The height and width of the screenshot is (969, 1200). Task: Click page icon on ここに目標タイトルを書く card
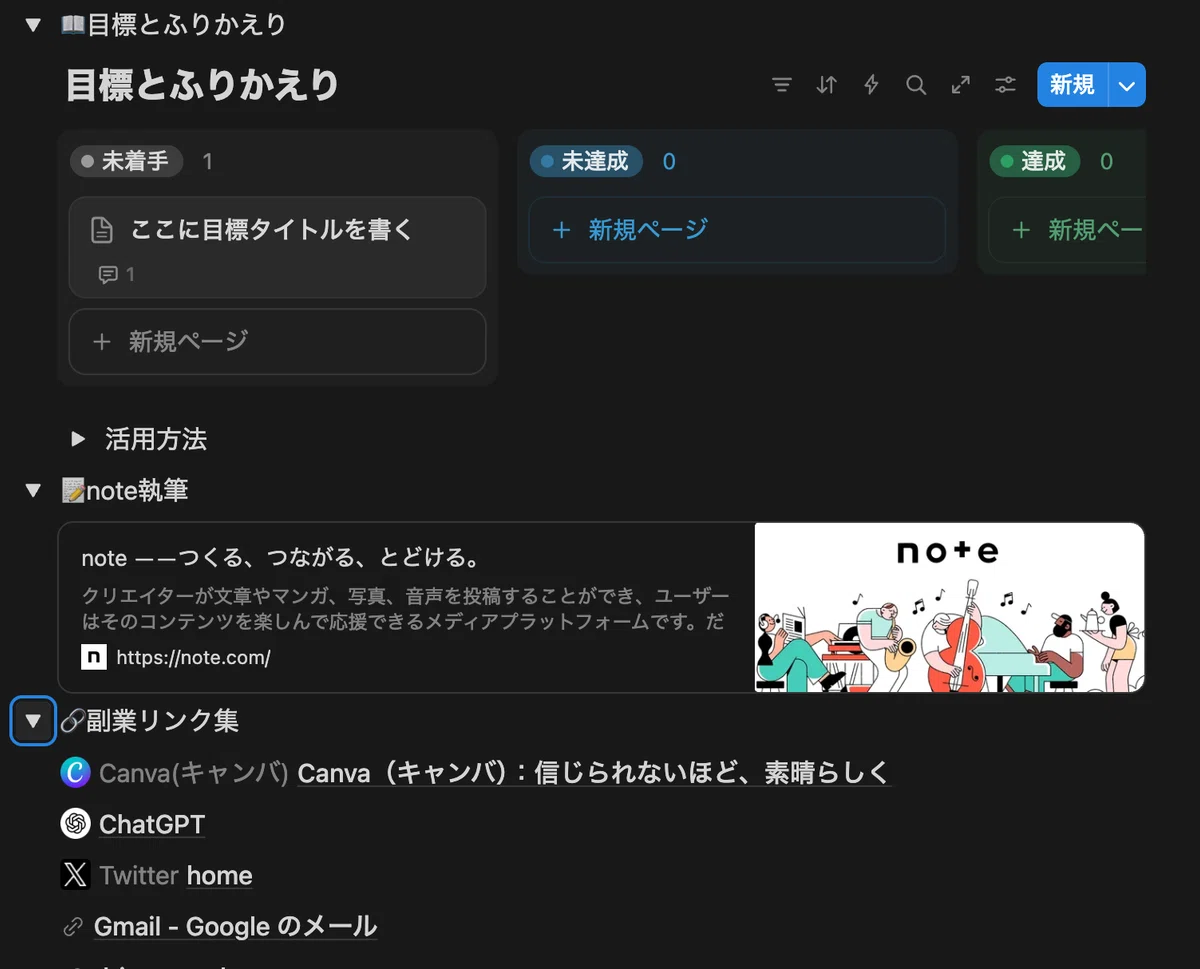click(102, 230)
